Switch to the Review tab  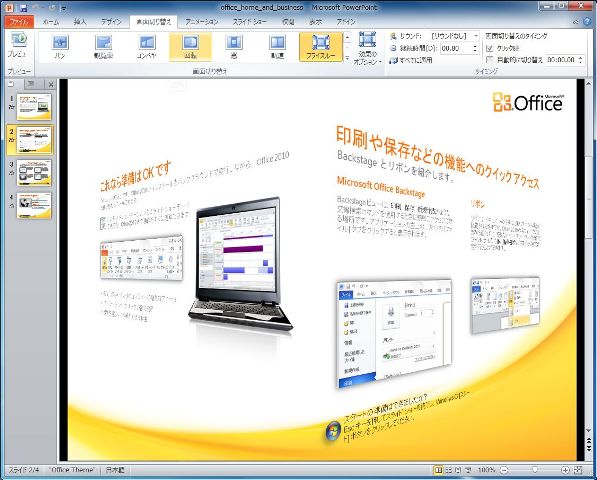288,22
